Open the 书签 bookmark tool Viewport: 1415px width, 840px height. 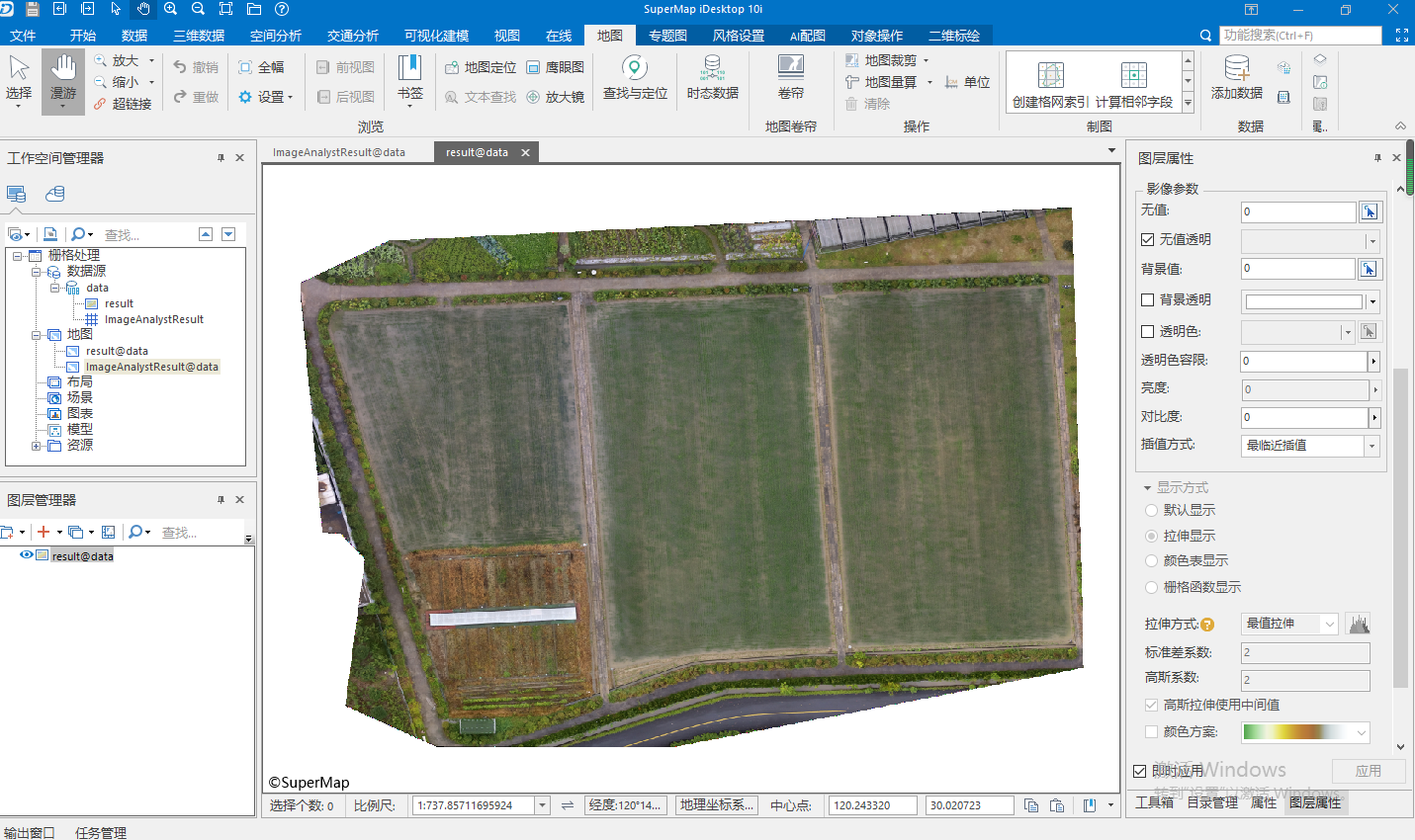click(x=409, y=77)
